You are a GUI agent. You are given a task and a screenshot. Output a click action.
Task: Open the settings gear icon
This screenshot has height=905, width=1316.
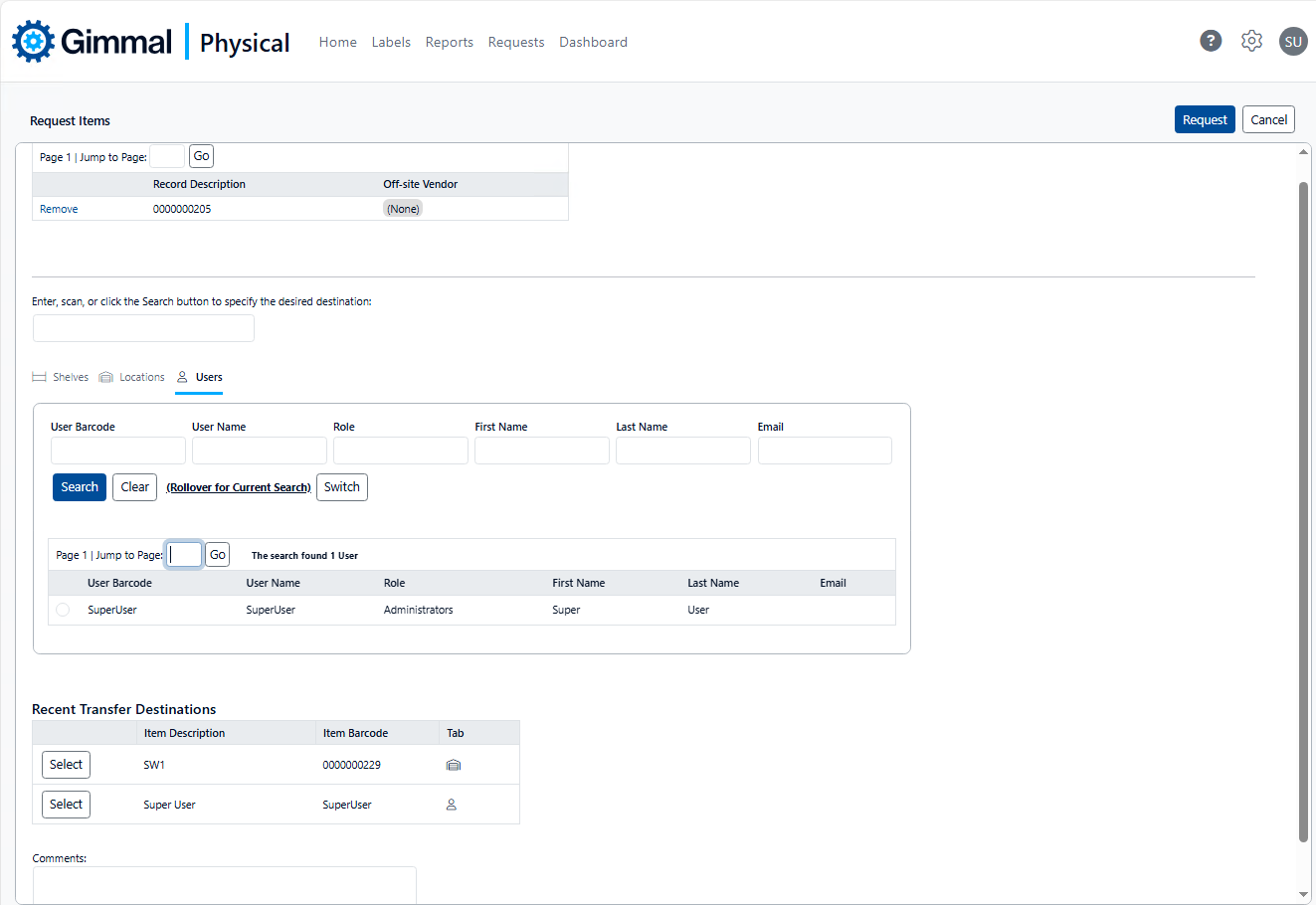click(x=1251, y=41)
